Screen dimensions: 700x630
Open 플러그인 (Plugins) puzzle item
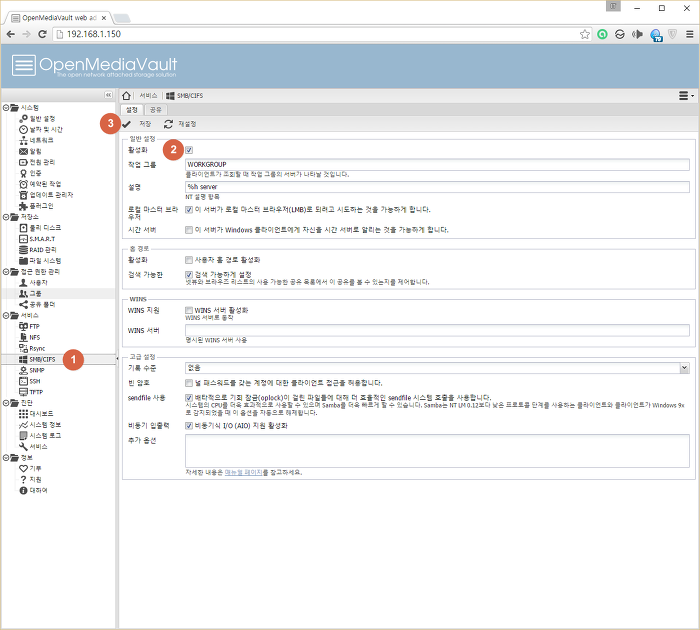tap(36, 206)
